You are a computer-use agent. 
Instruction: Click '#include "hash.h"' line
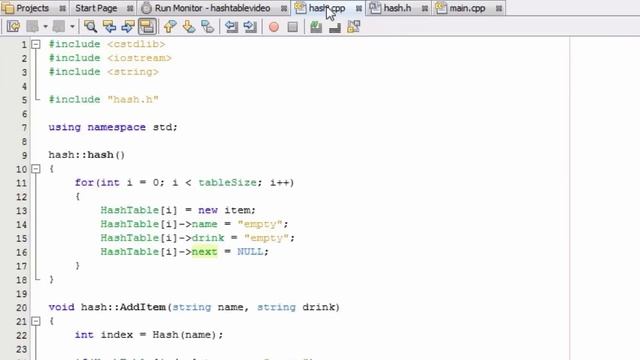tap(103, 100)
